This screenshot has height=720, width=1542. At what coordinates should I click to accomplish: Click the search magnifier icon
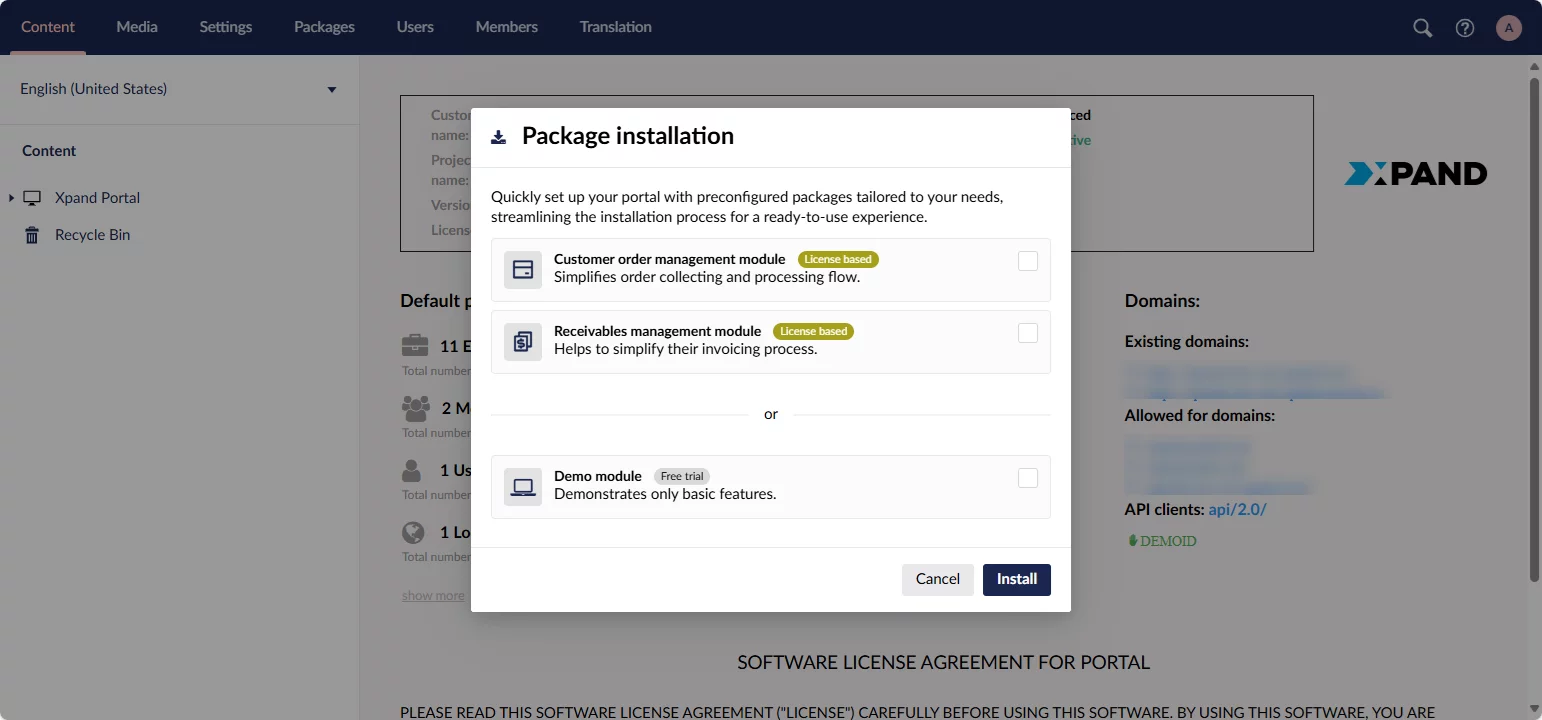[1422, 28]
